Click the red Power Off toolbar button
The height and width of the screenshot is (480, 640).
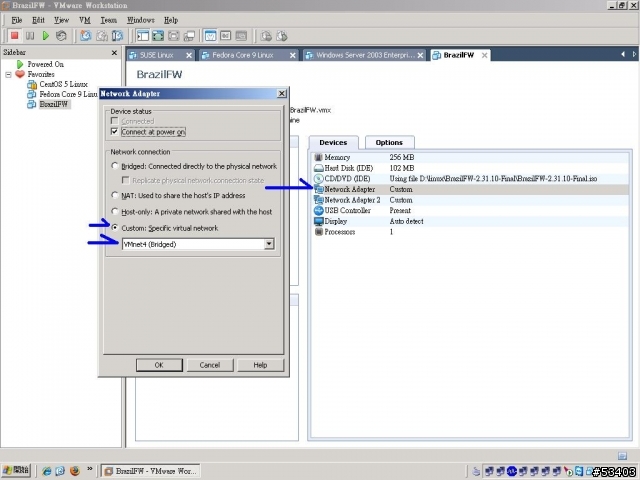14,36
